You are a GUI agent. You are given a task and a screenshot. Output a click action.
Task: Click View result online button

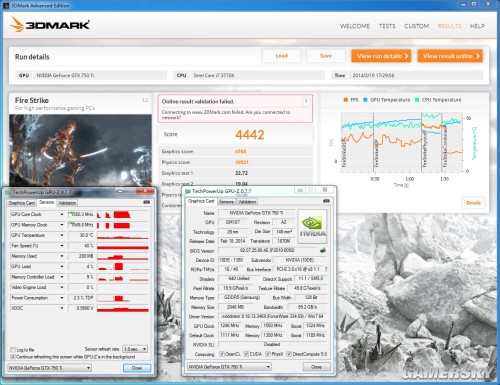coord(450,56)
